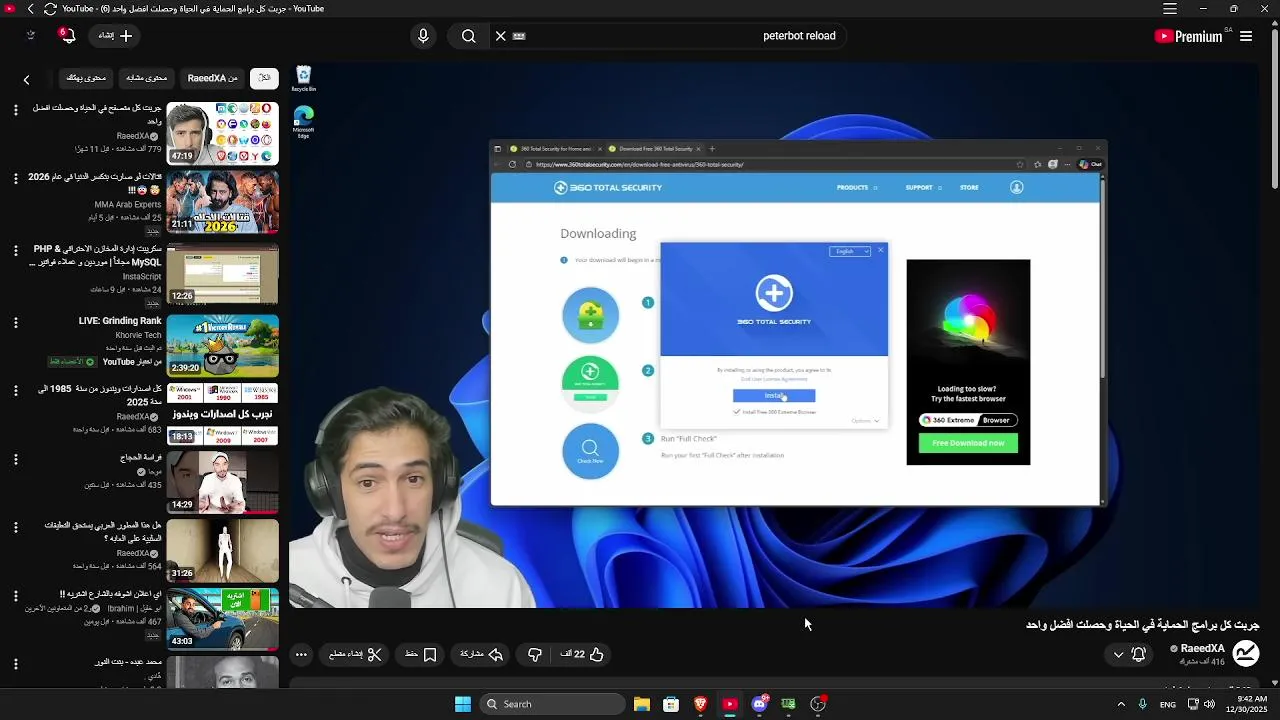
Task: Show more filter chips with the chevron
Action: (x=27, y=79)
